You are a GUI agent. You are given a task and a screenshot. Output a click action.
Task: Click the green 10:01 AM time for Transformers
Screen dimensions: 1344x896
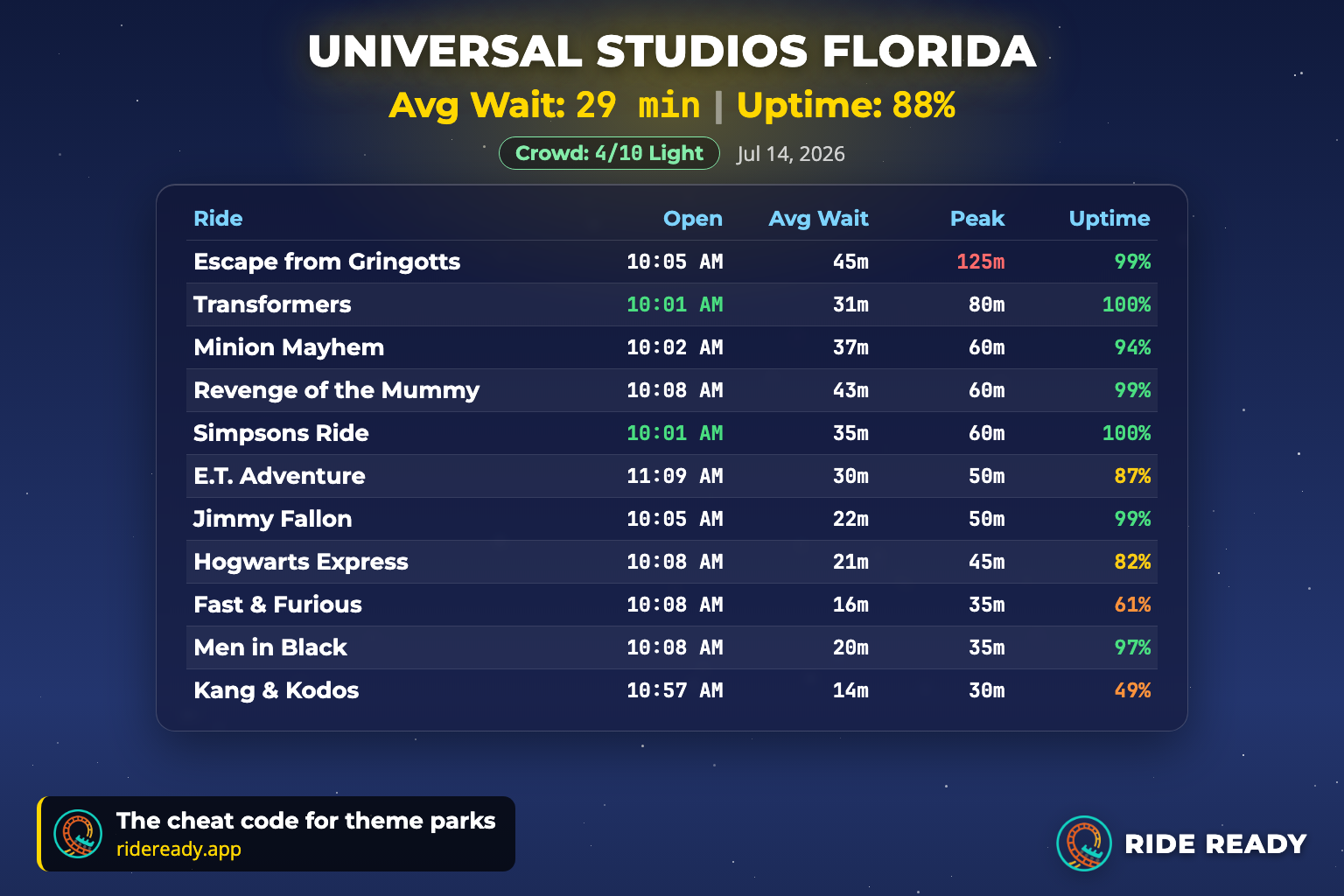675,304
